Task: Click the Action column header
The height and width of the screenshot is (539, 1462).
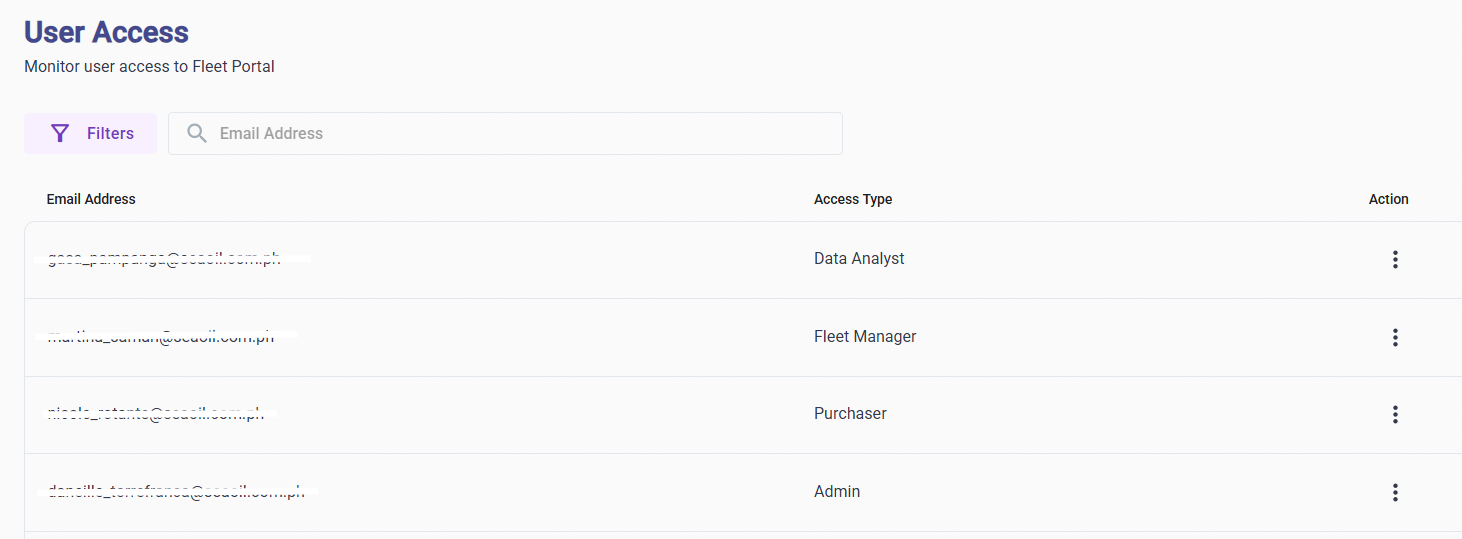Action: pyautogui.click(x=1389, y=199)
